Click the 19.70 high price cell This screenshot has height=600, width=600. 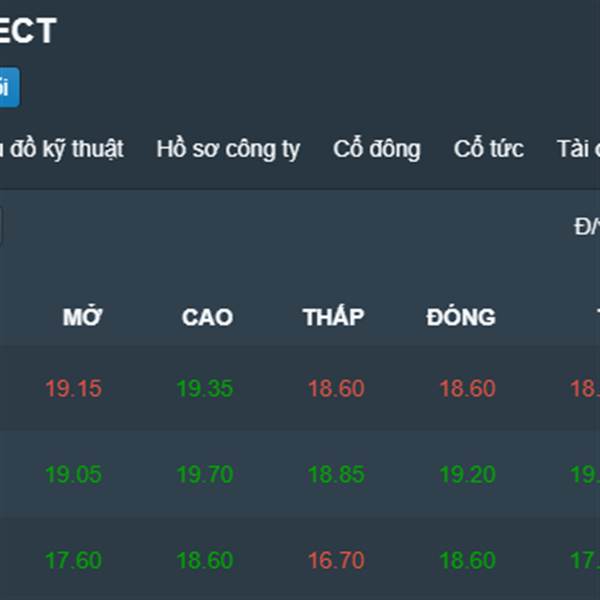204,475
